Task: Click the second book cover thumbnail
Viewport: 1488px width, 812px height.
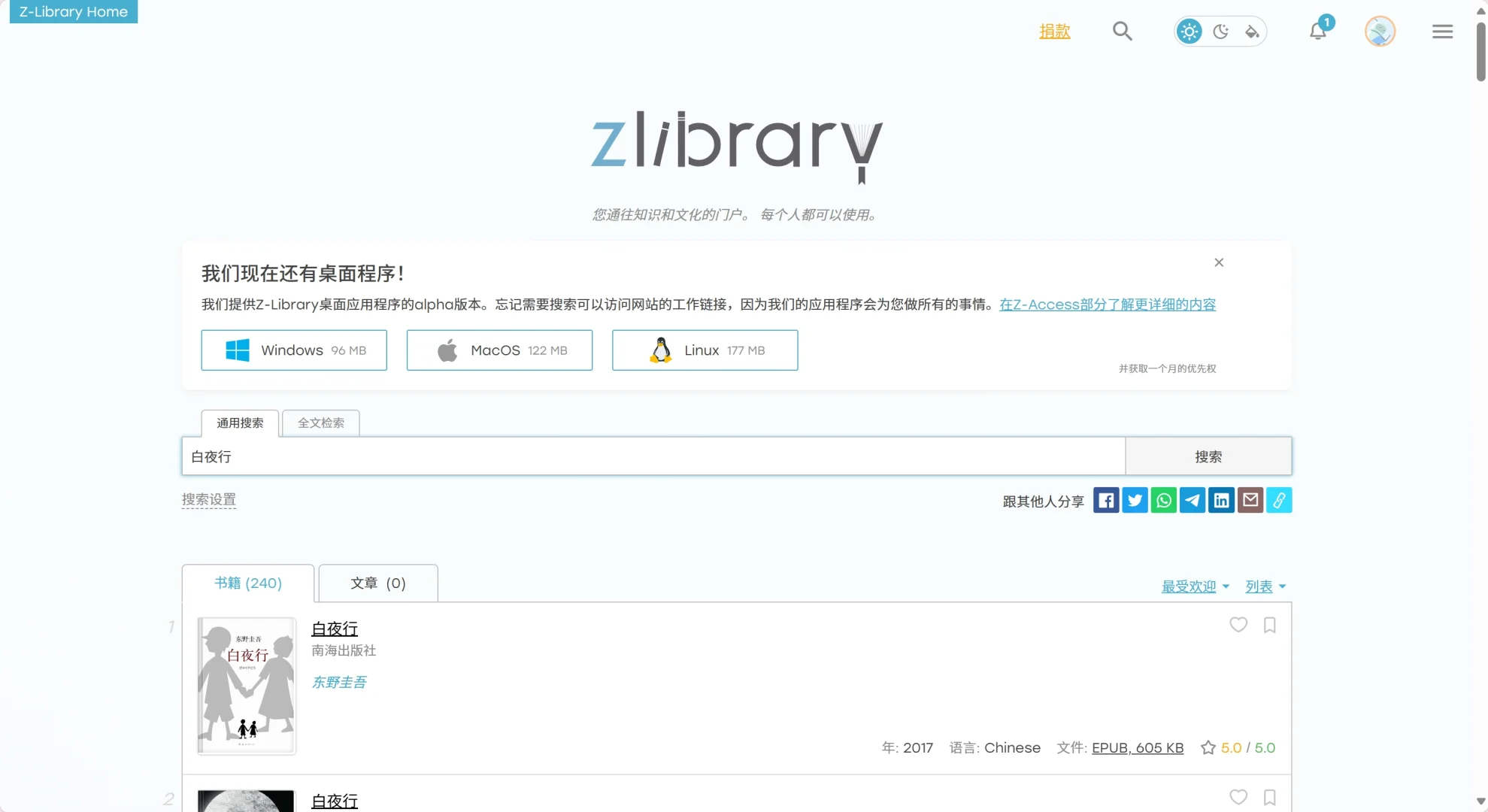Action: click(246, 801)
